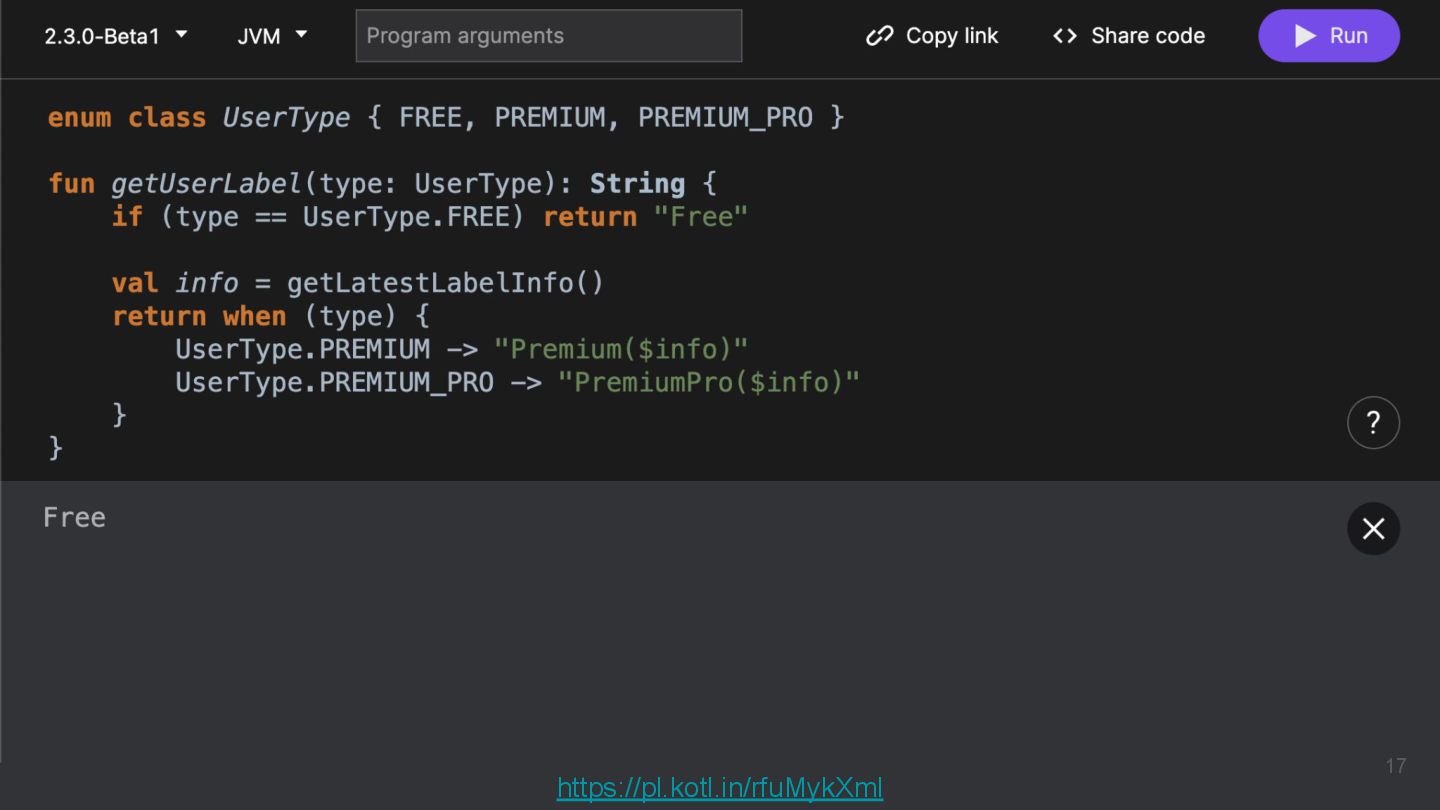Focus the Program arguments field
Image resolution: width=1440 pixels, height=810 pixels.
[548, 36]
